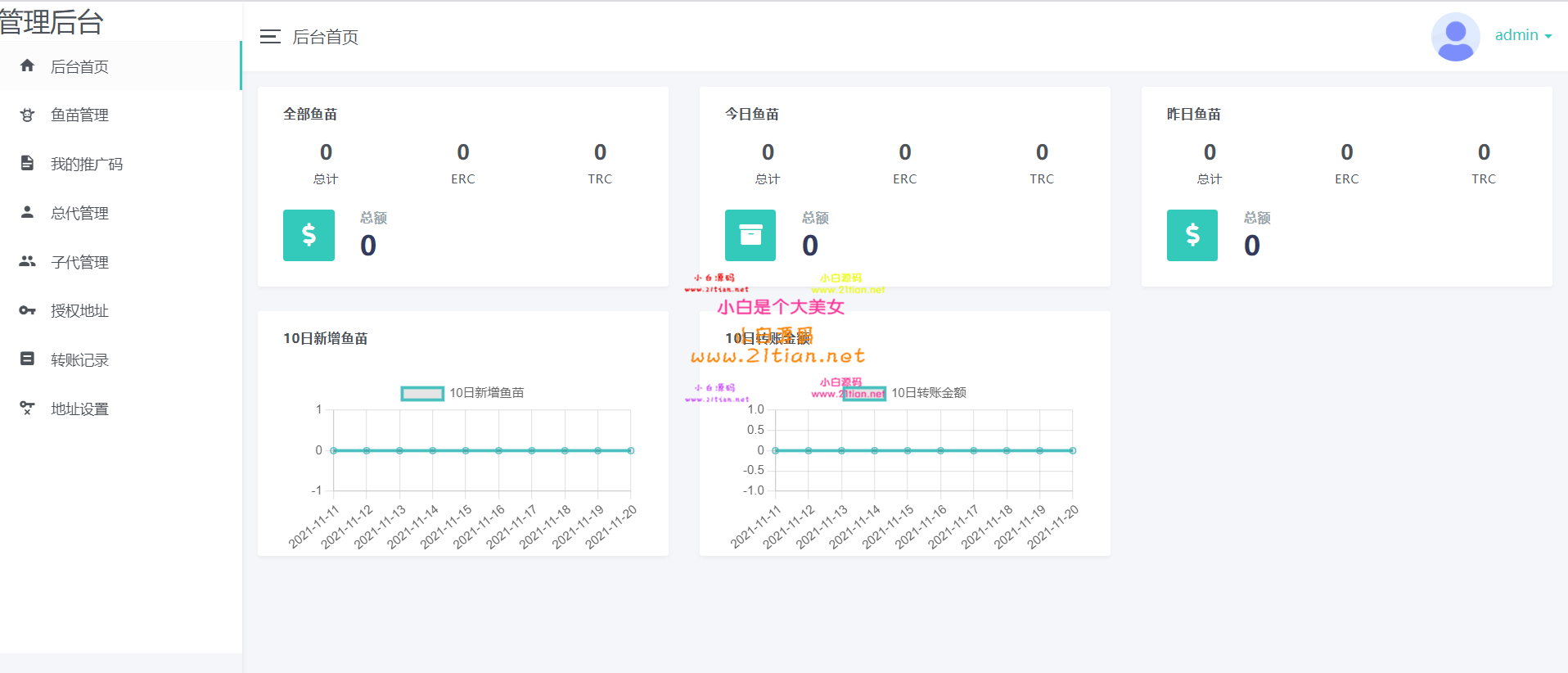Toggle sidebar with hamburger menu icon
The image size is (1568, 673).
coord(270,37)
